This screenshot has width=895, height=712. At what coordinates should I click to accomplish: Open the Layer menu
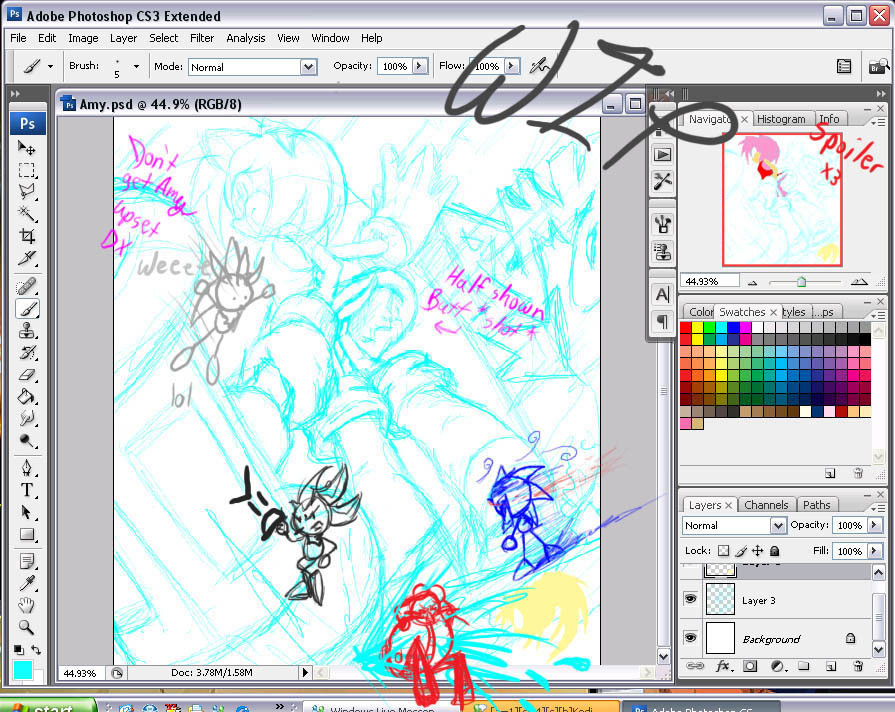click(123, 38)
